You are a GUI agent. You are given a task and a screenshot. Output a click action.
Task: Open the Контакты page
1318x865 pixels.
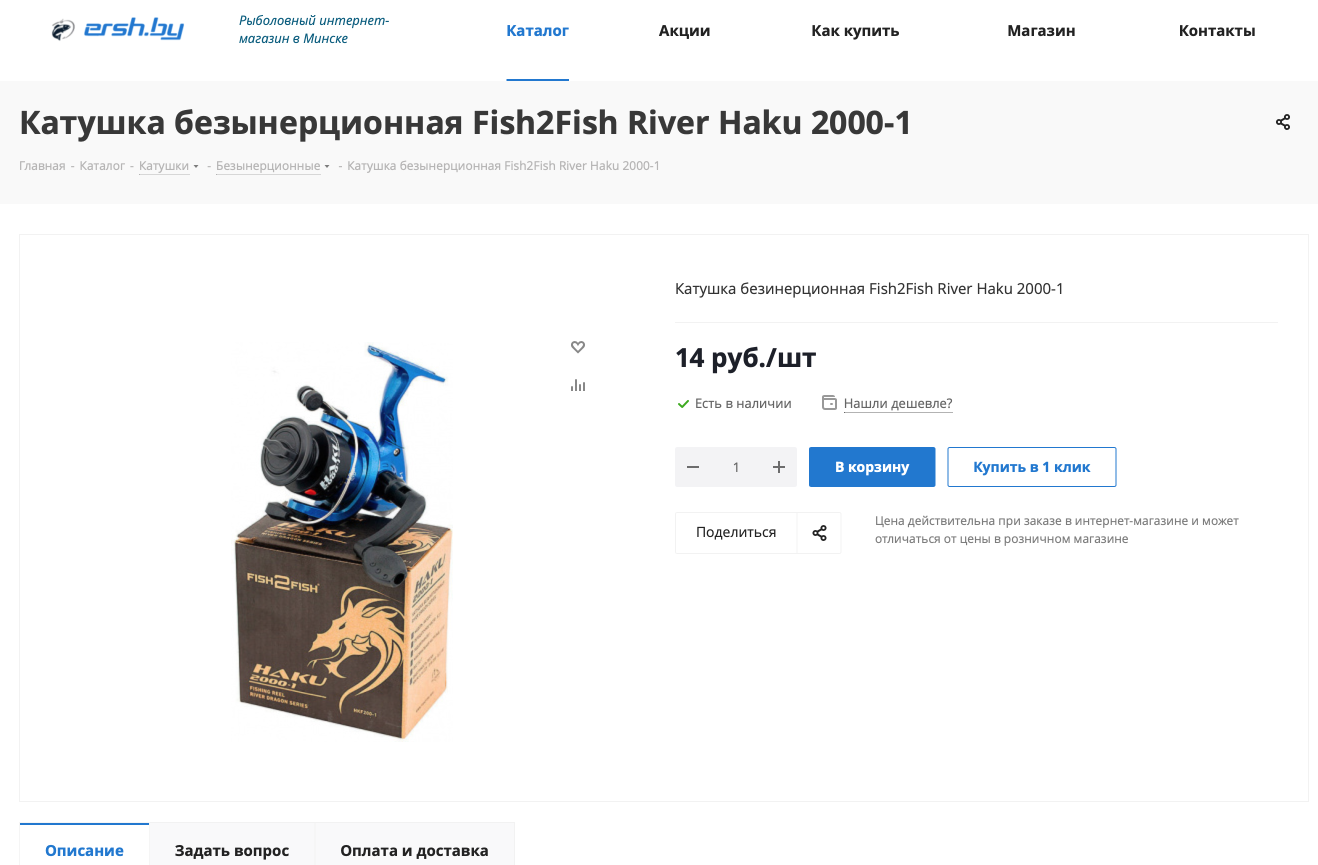(x=1217, y=31)
